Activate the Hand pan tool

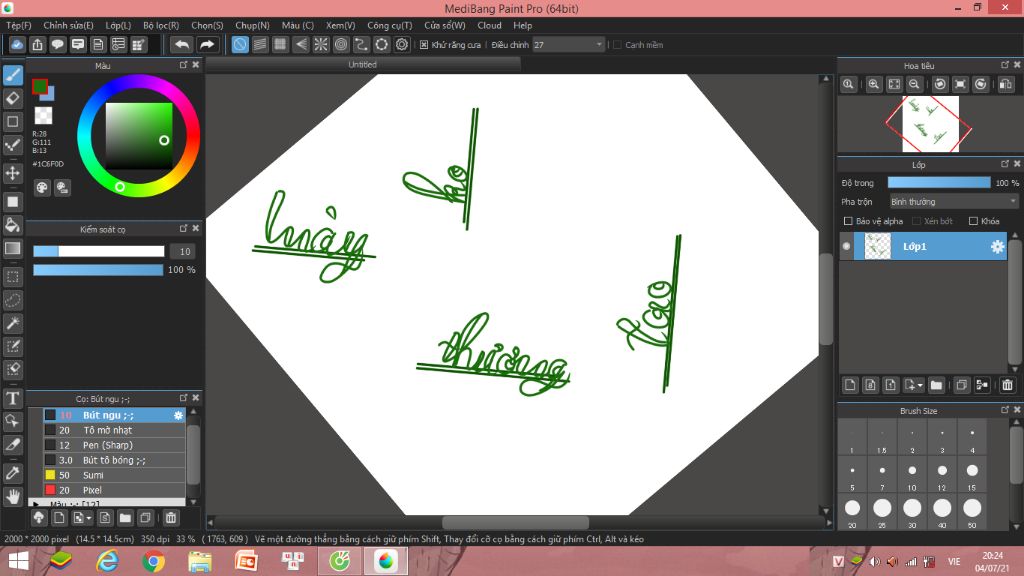13,496
